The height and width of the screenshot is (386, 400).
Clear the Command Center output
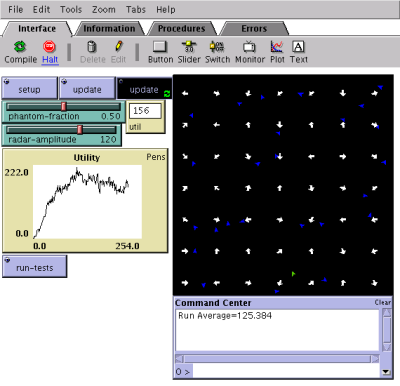tap(382, 302)
